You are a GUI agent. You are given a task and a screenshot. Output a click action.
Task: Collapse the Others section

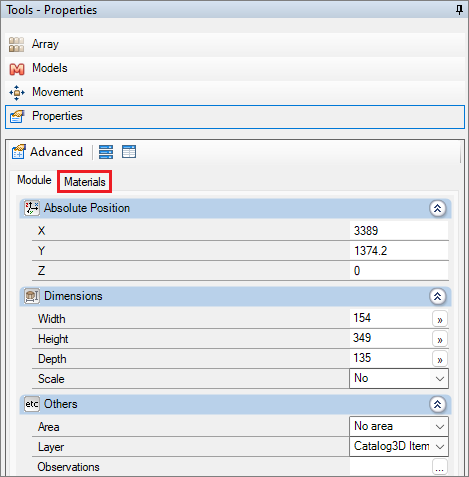tap(437, 404)
